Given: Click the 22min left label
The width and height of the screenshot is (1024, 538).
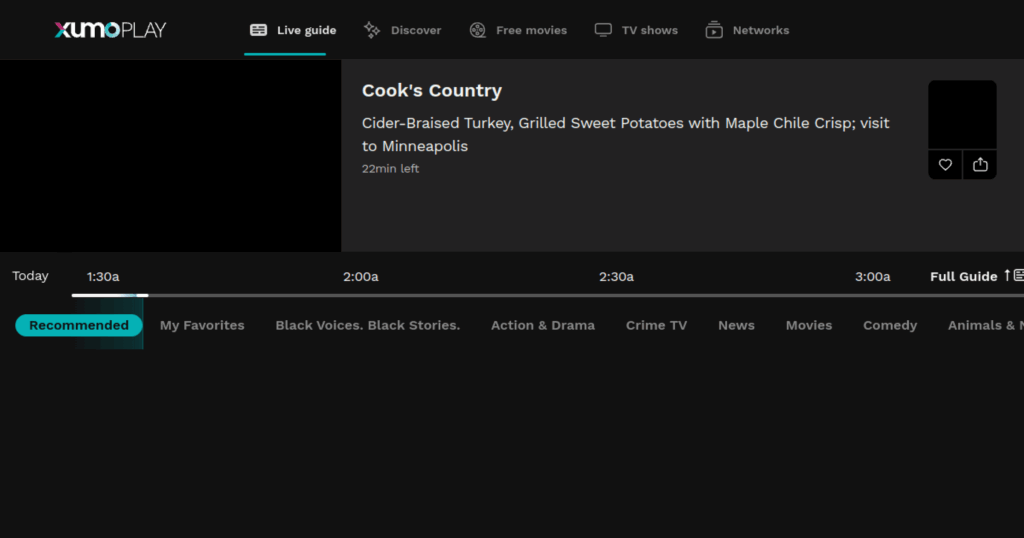Looking at the screenshot, I should pyautogui.click(x=391, y=168).
